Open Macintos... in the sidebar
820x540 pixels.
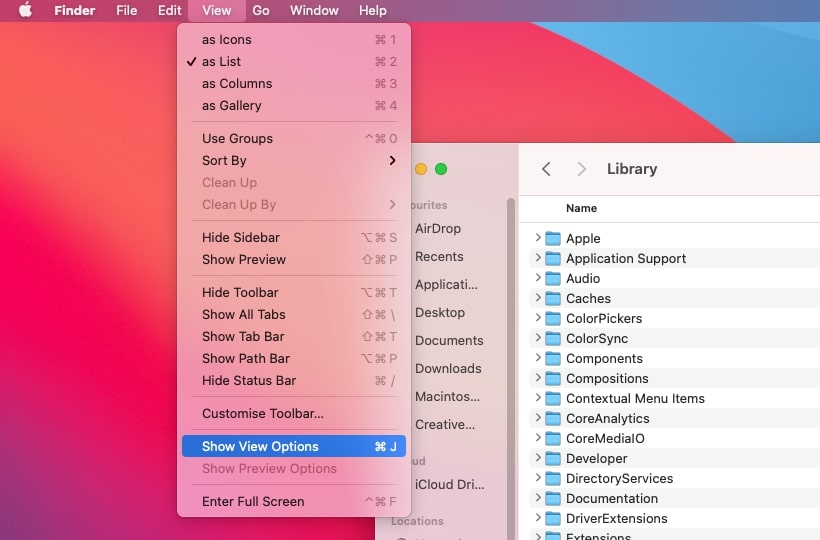click(x=447, y=396)
